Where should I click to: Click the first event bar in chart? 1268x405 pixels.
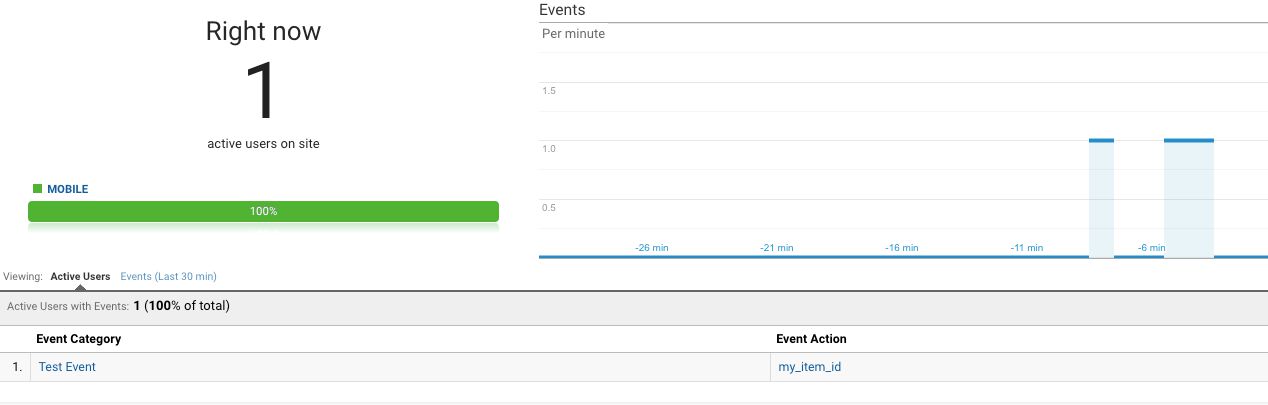pos(1101,198)
